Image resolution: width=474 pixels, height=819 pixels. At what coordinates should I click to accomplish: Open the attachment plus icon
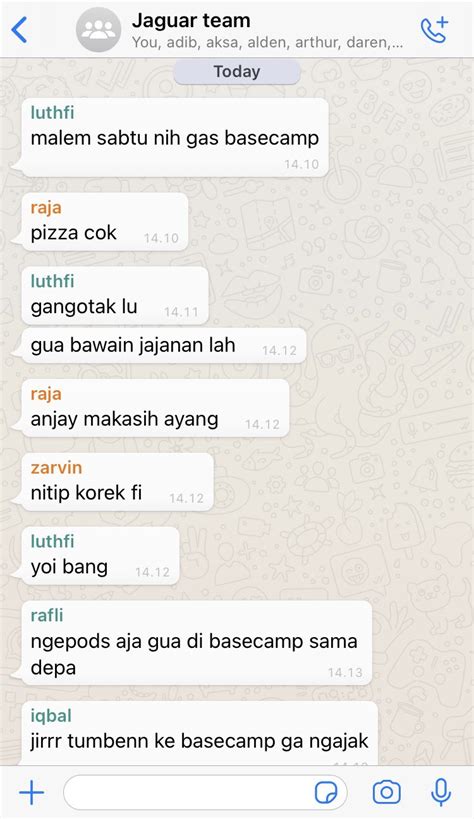(x=31, y=792)
